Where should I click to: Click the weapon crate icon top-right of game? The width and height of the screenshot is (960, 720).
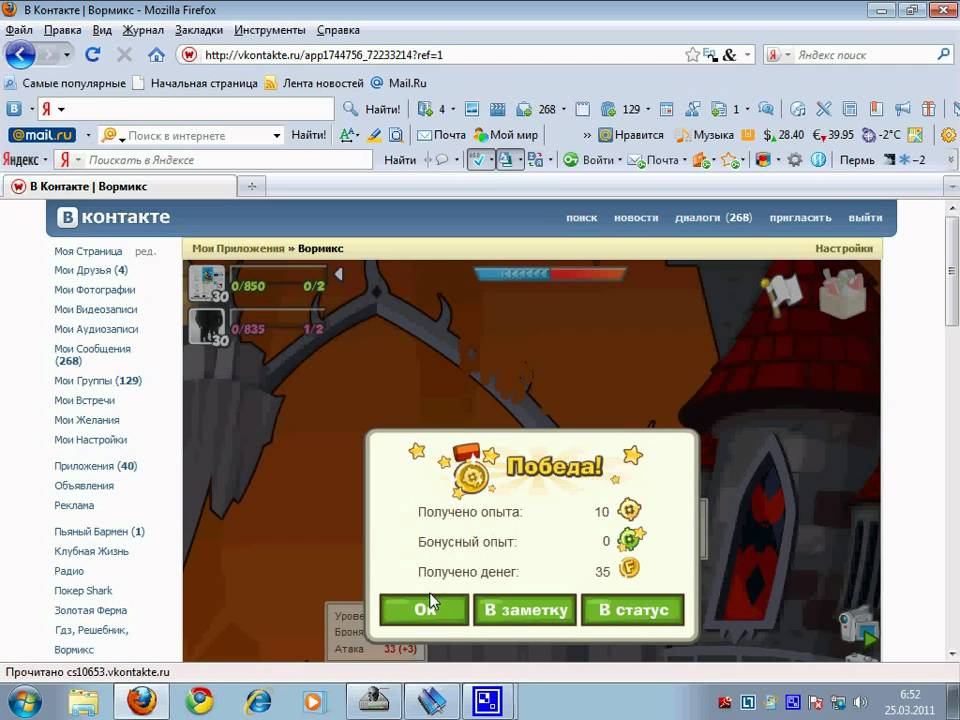pos(844,294)
